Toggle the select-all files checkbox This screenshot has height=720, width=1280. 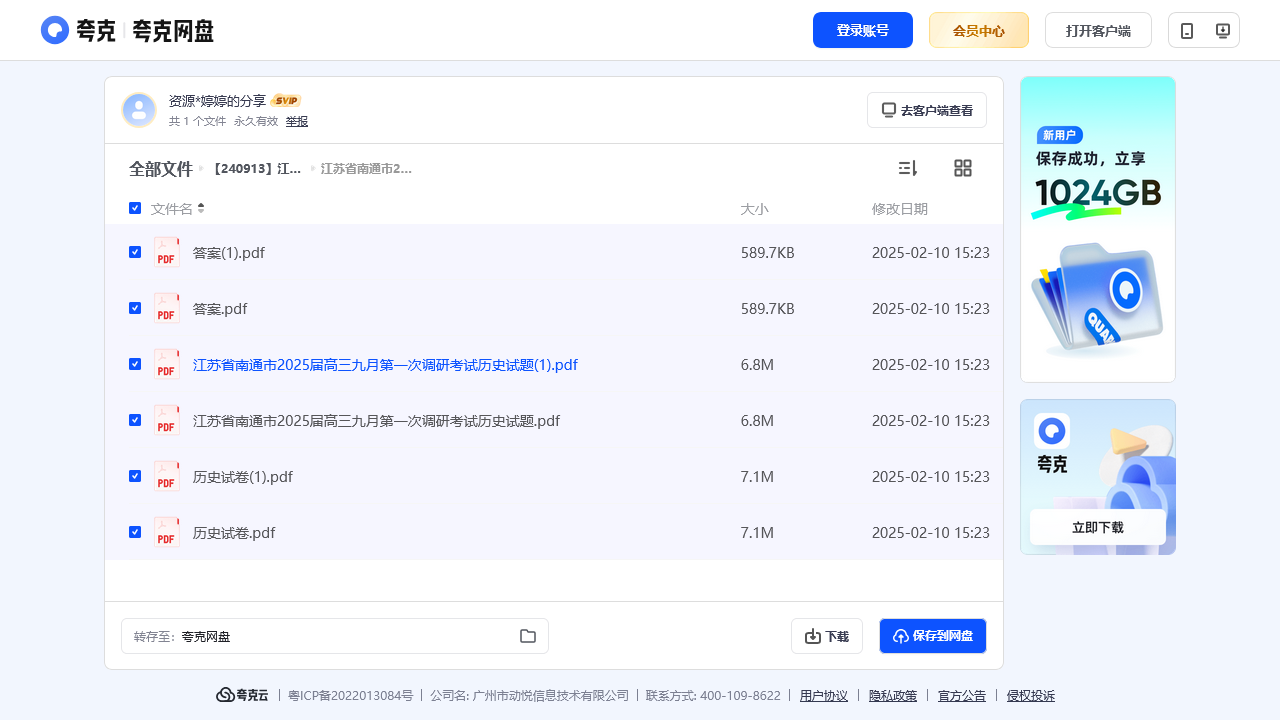pyautogui.click(x=135, y=208)
